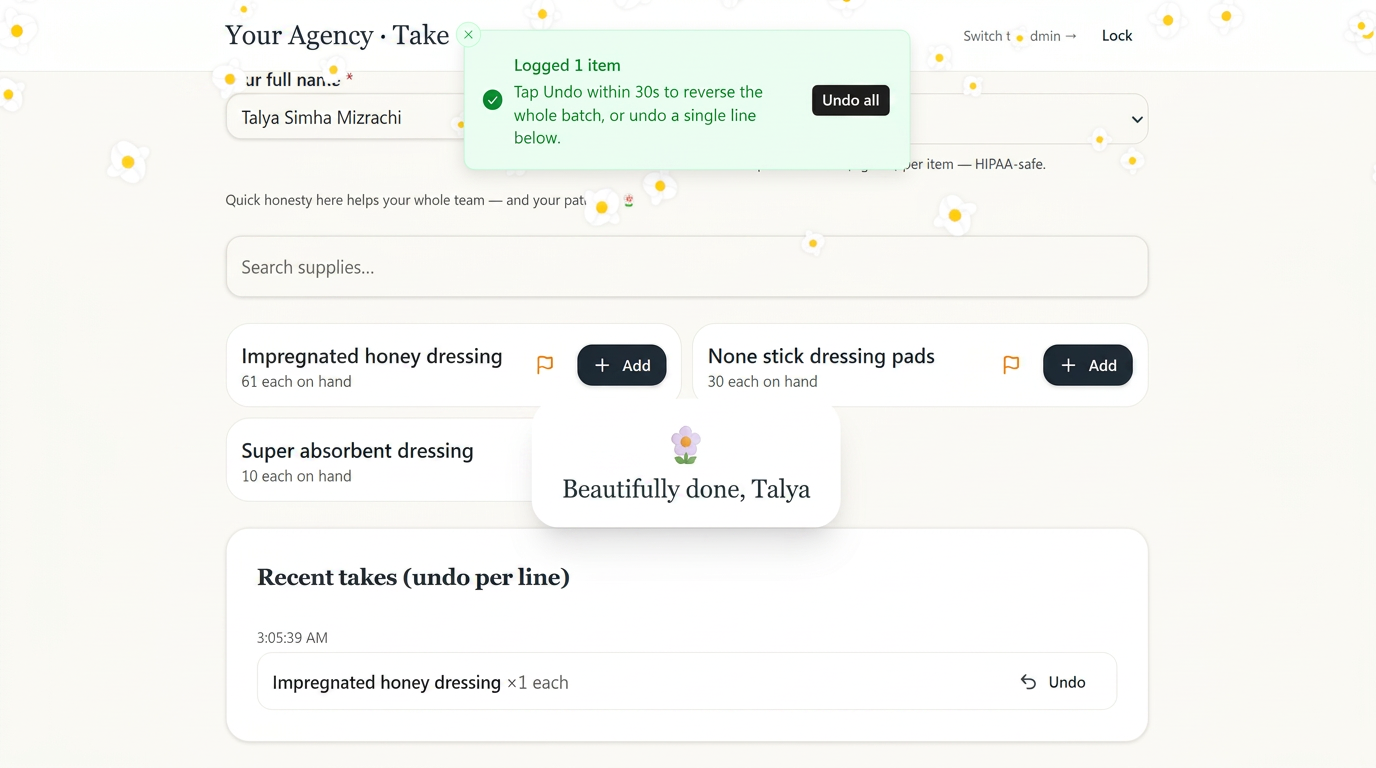Click the 3:05:39 AM timestamp
The image size is (1376, 768).
click(292, 637)
